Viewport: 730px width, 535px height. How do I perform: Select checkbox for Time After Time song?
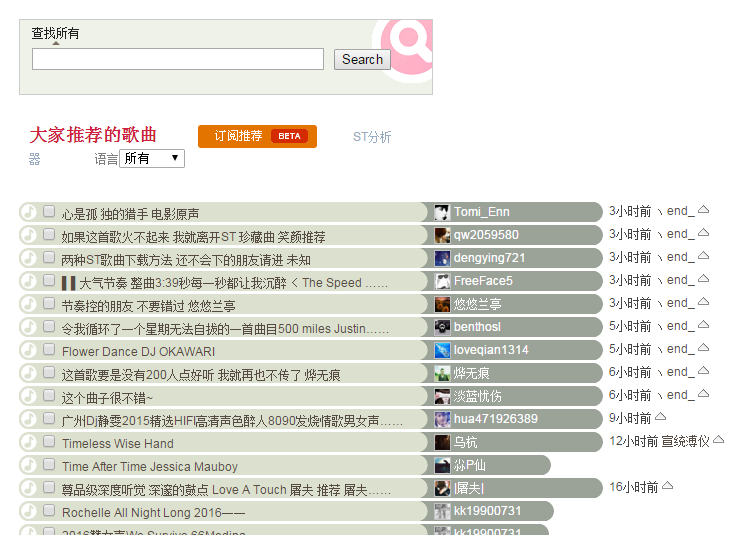click(49, 464)
